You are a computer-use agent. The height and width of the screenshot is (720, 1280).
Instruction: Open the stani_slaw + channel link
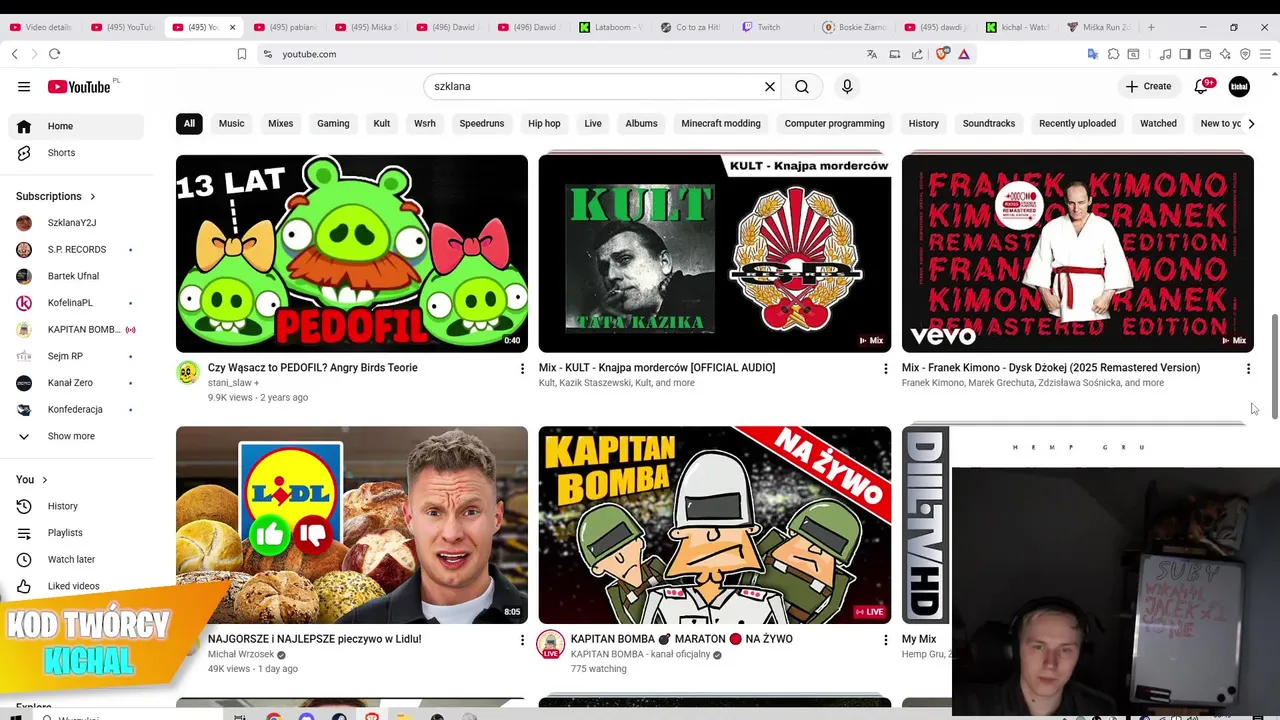tap(233, 383)
